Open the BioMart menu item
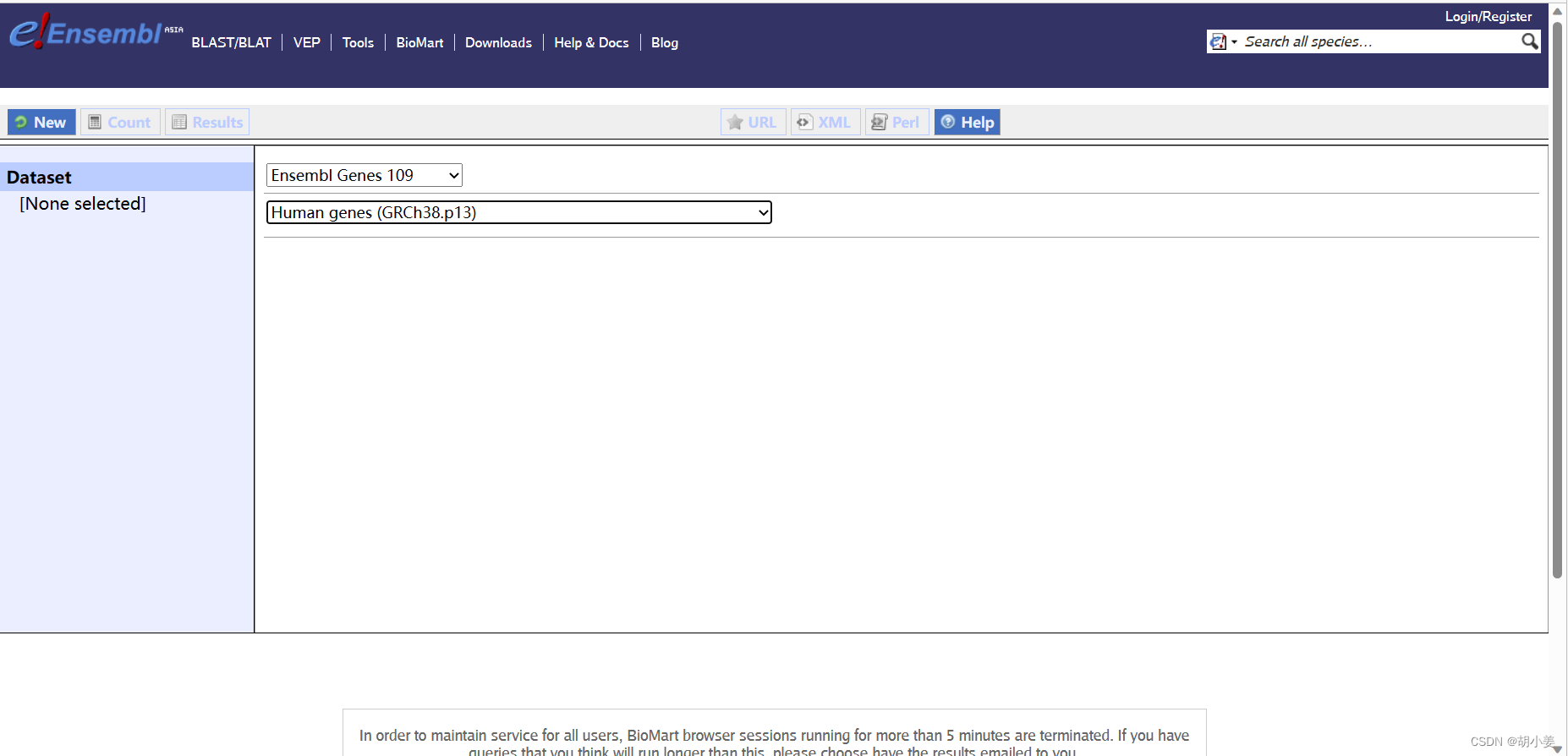Screen dimensions: 1568x756 pos(419,42)
